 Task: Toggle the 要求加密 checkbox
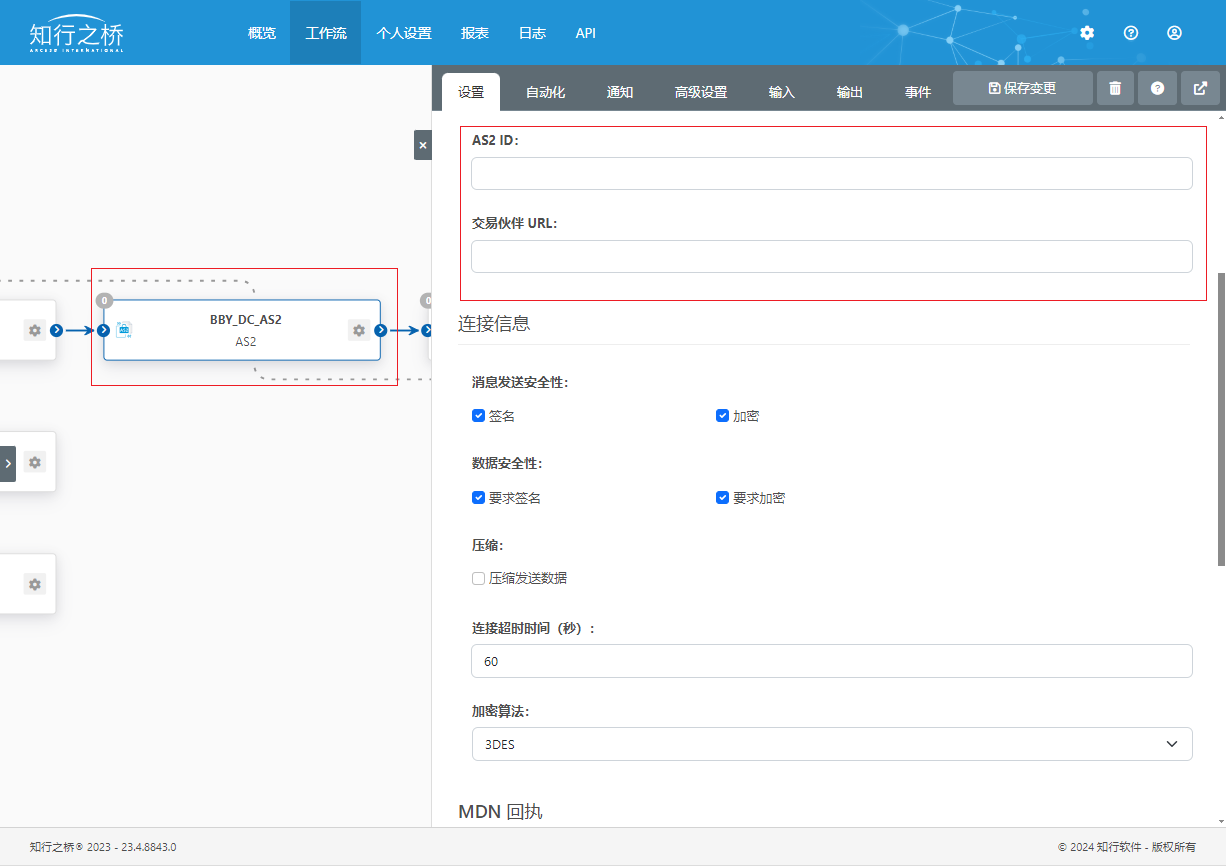click(722, 498)
